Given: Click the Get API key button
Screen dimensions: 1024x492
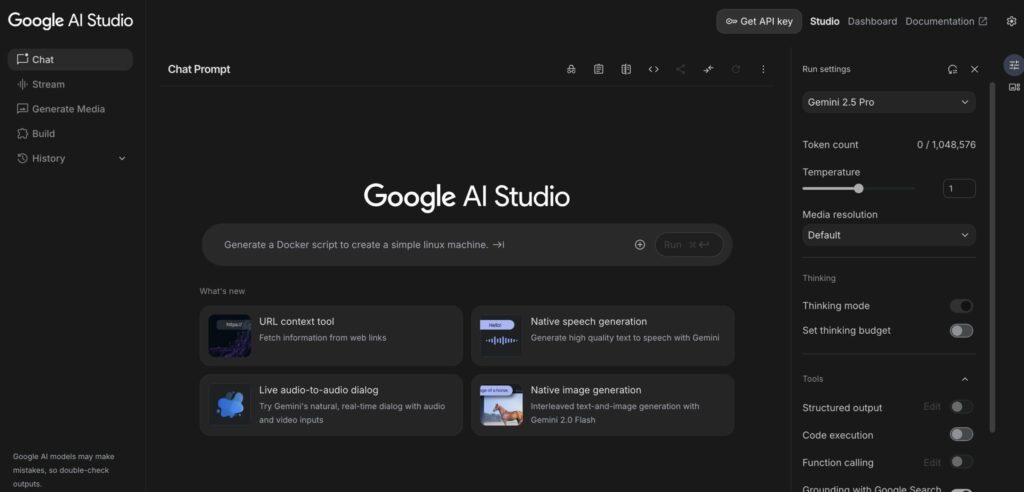Looking at the screenshot, I should 759,22.
